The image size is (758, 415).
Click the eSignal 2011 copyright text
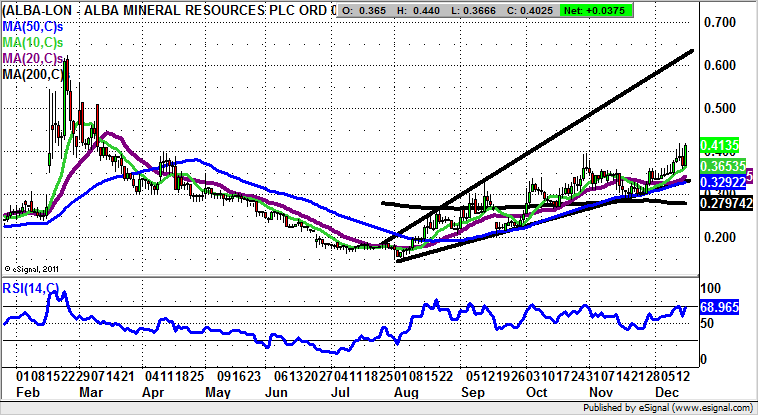click(x=33, y=268)
